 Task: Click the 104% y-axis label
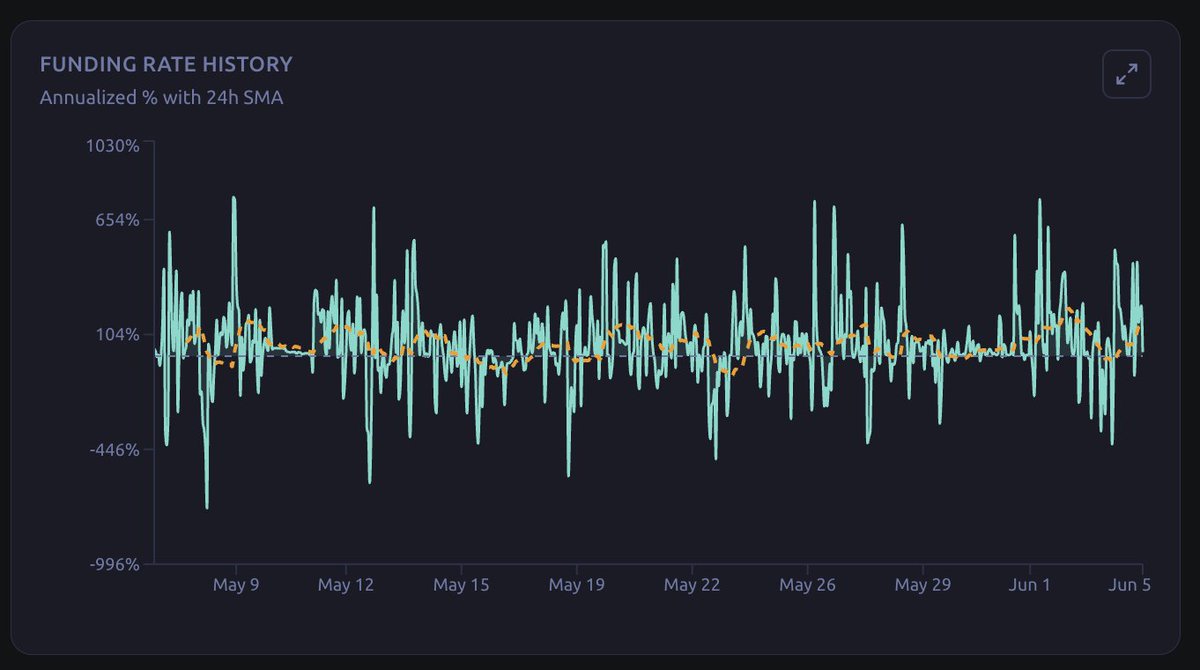pos(117,335)
